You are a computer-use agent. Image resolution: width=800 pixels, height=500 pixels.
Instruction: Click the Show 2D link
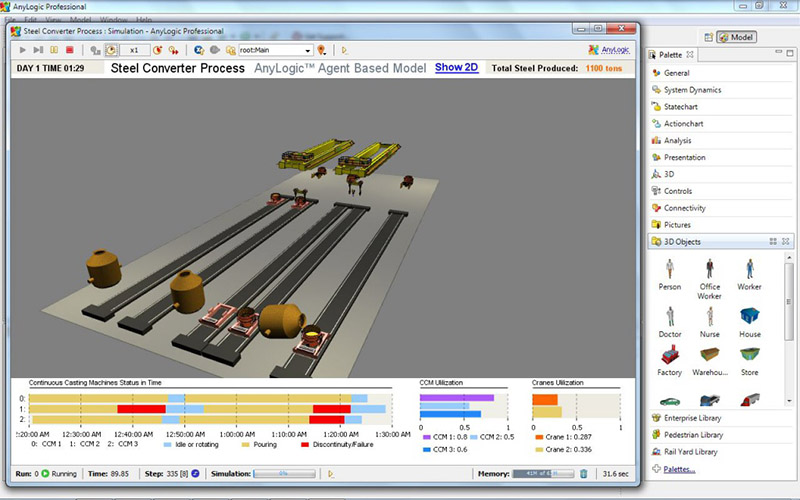(456, 67)
